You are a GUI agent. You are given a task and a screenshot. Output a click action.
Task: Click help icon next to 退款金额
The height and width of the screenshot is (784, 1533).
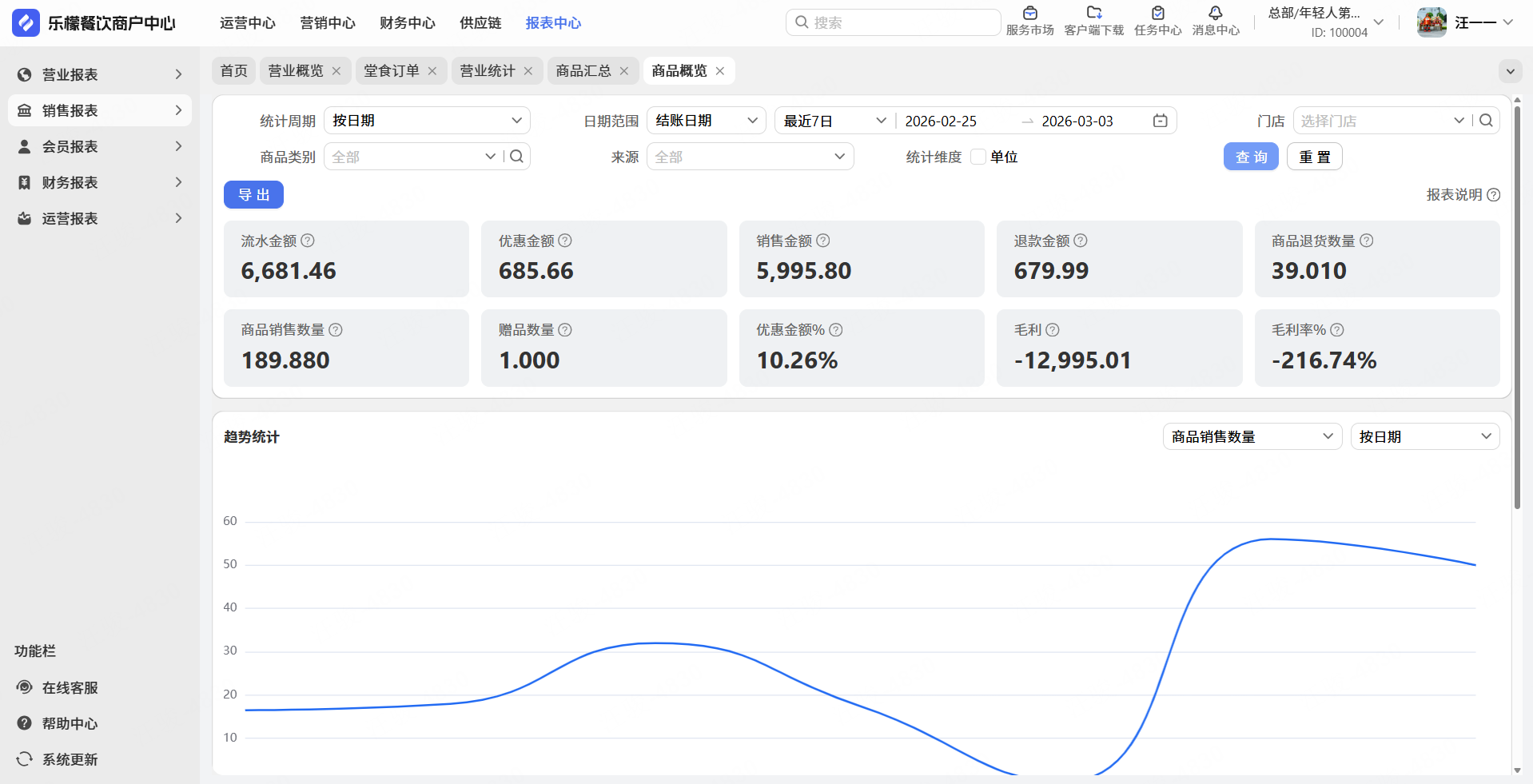click(x=1081, y=241)
